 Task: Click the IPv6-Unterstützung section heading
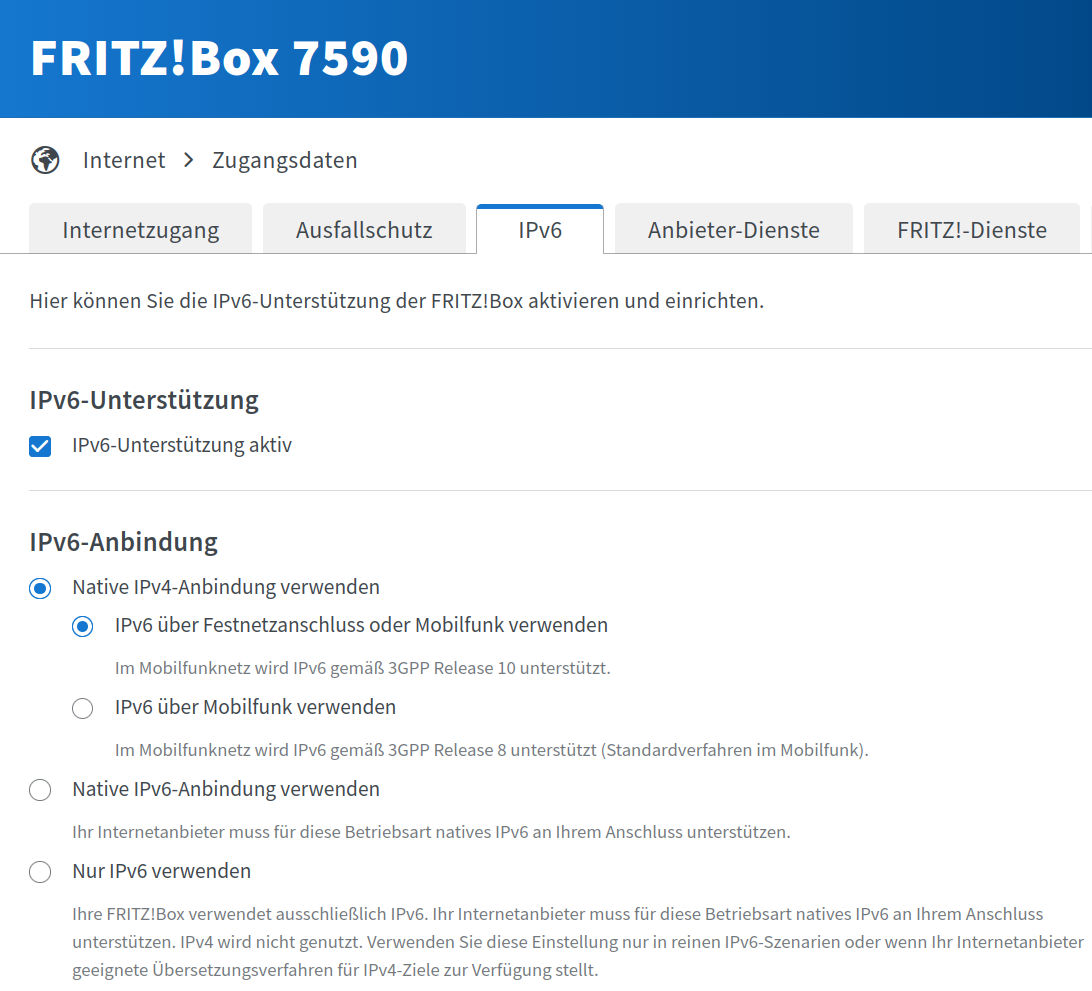pos(144,400)
